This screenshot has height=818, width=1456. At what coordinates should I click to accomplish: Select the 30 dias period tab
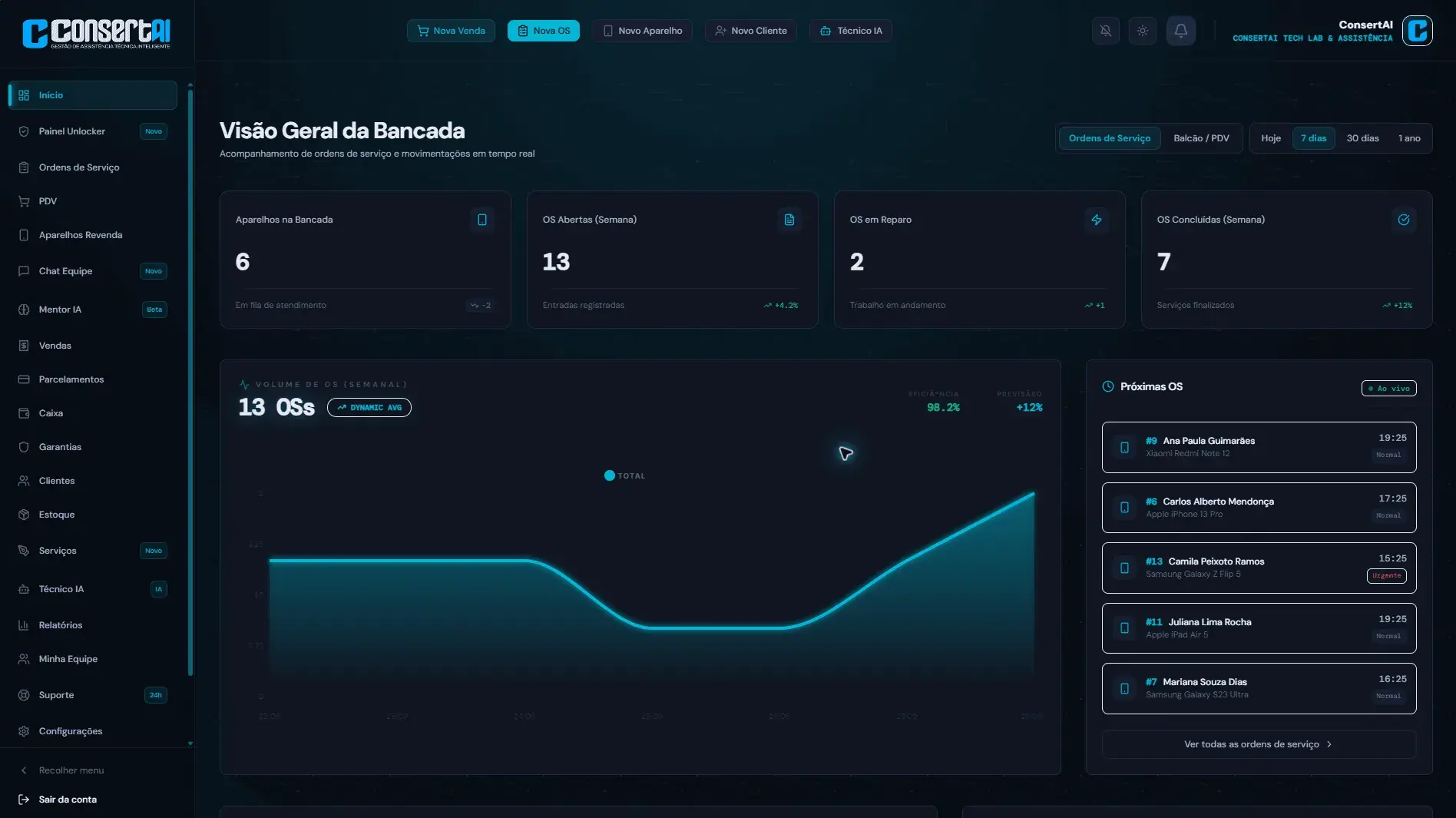point(1362,138)
